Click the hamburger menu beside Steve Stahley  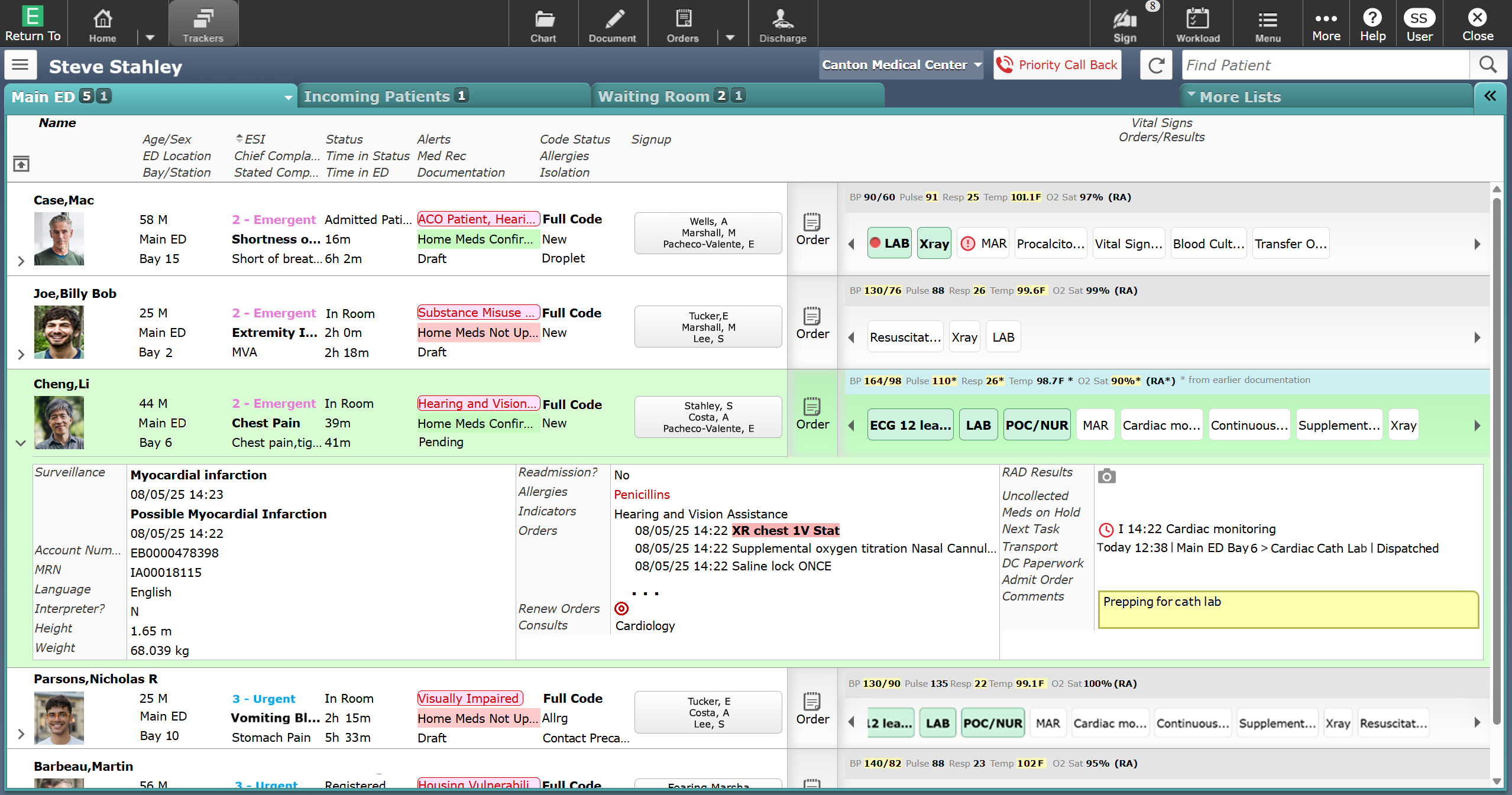click(21, 65)
